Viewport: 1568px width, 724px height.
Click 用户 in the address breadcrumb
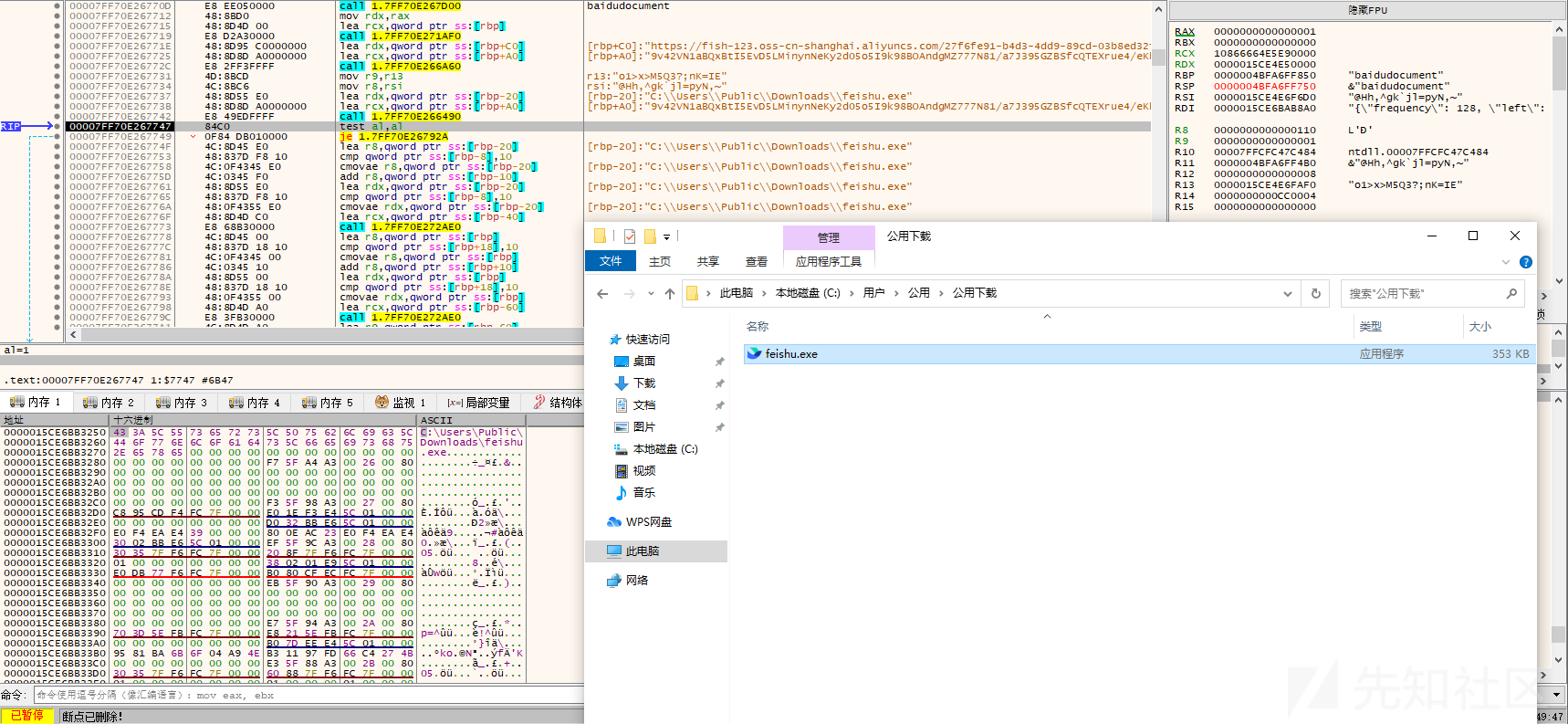point(873,293)
